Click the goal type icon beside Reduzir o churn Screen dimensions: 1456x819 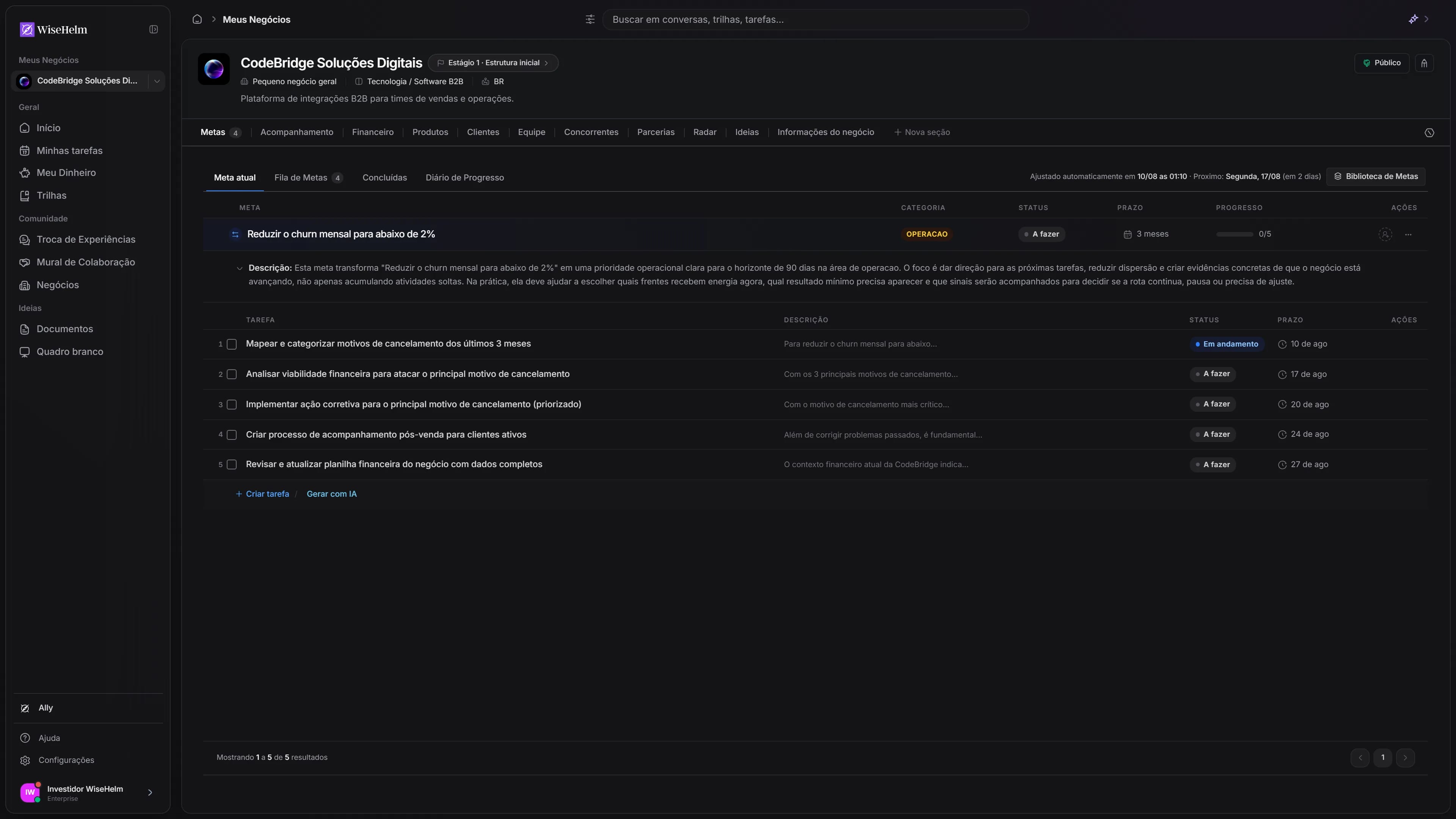[235, 235]
